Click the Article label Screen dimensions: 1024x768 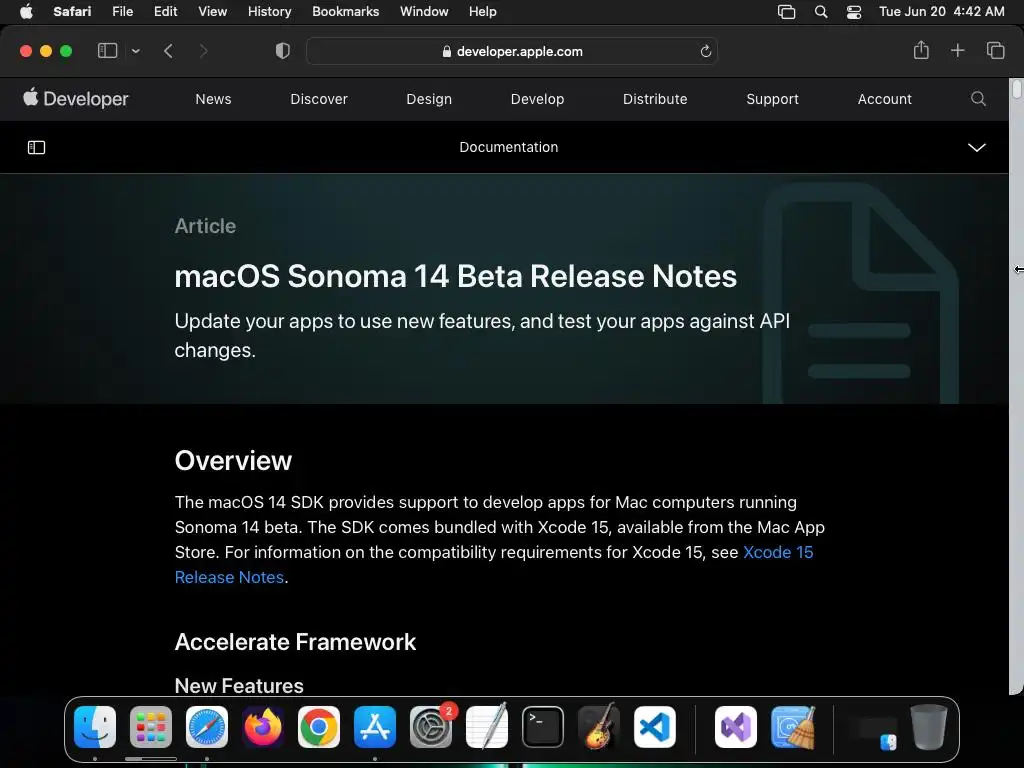pyautogui.click(x=205, y=226)
